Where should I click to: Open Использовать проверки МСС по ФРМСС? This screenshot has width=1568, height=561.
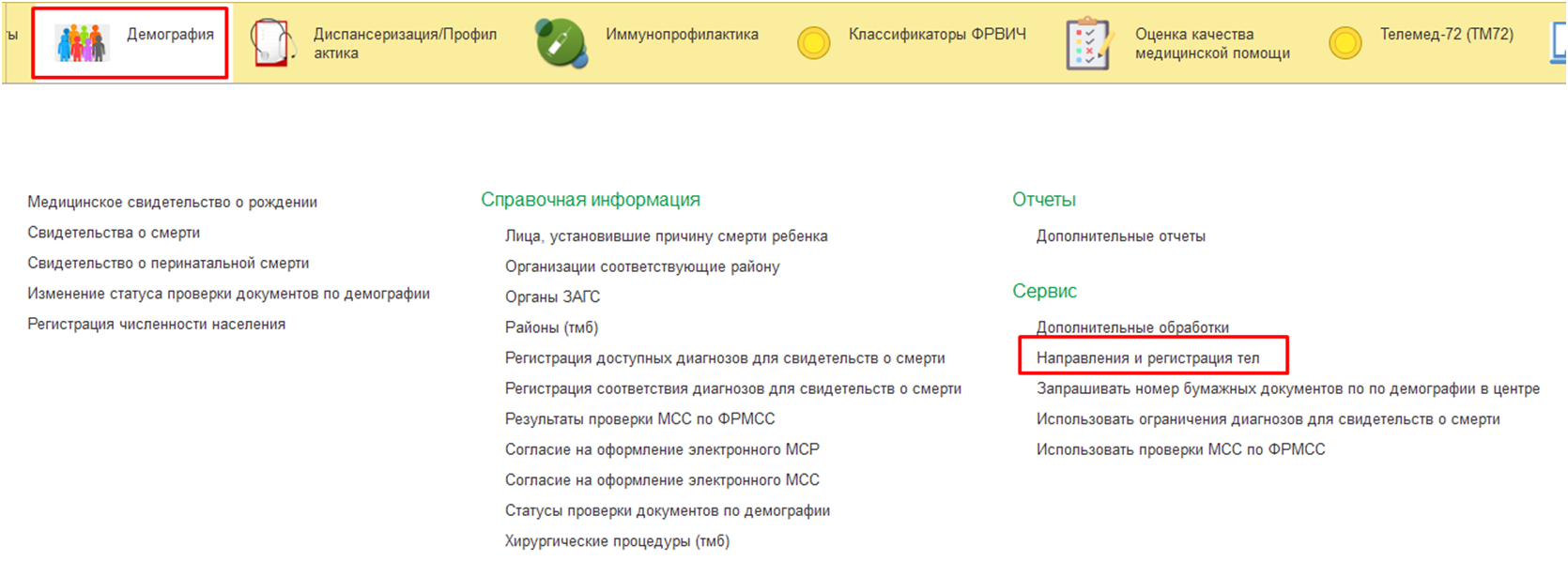(x=1180, y=450)
